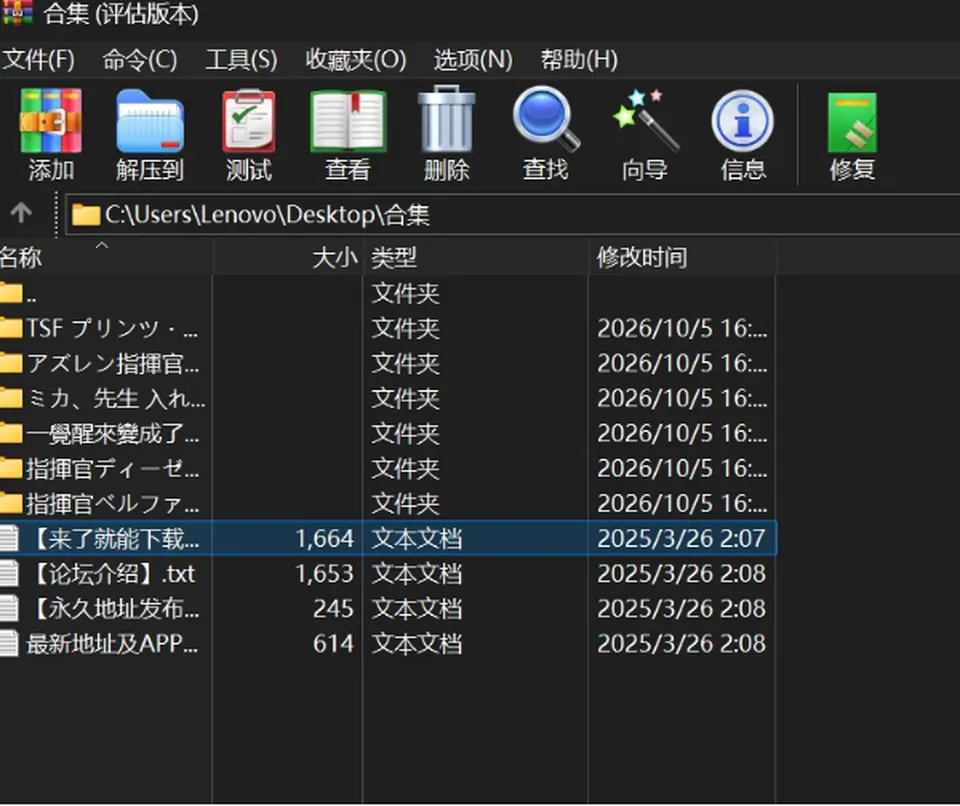Select the 【论坛介绍】.txt file icon
Screen dimensions: 960x806
(9, 573)
